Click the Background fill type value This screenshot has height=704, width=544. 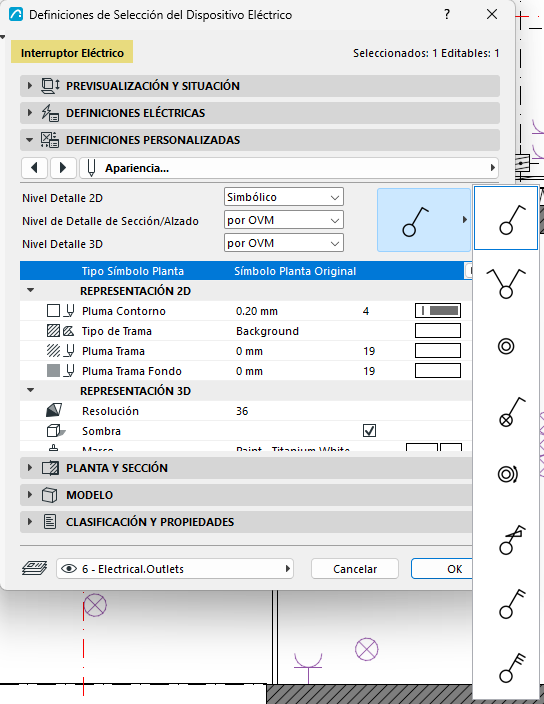[267, 331]
